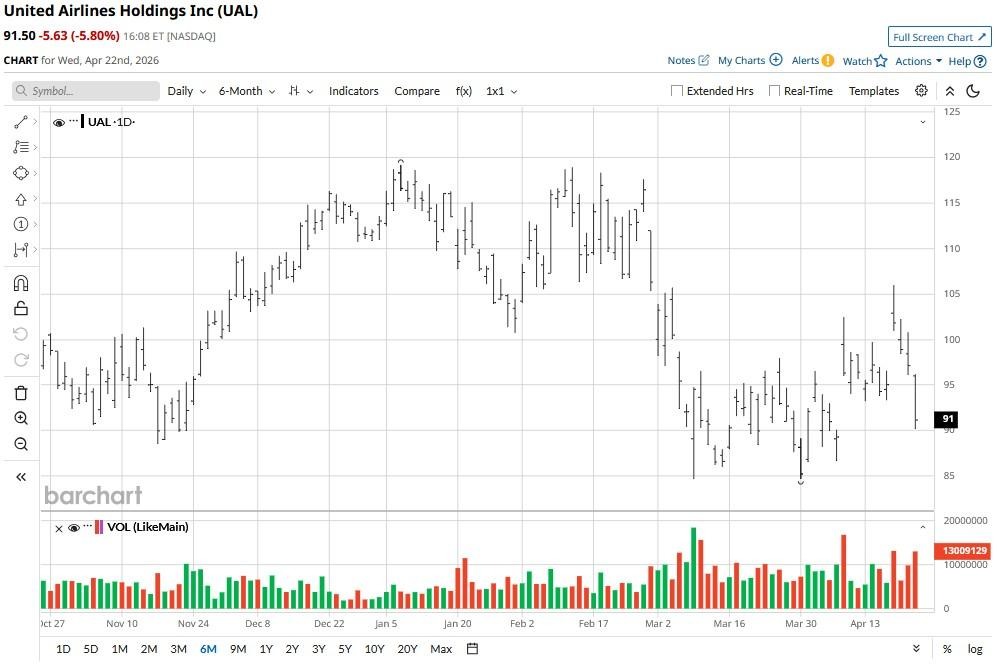Open the 6-Month period dropdown

coord(247,91)
